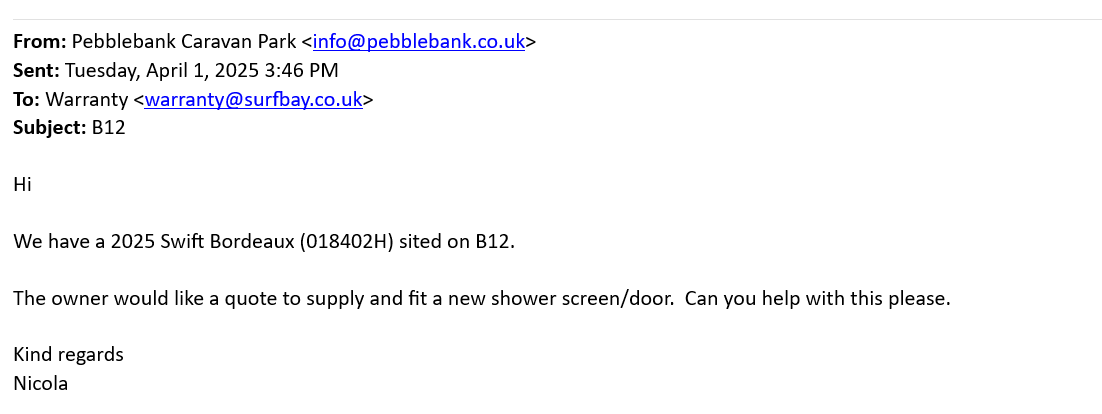This screenshot has height=414, width=1102.
Task: Click the bold "To:" header label
Action: coord(26,99)
